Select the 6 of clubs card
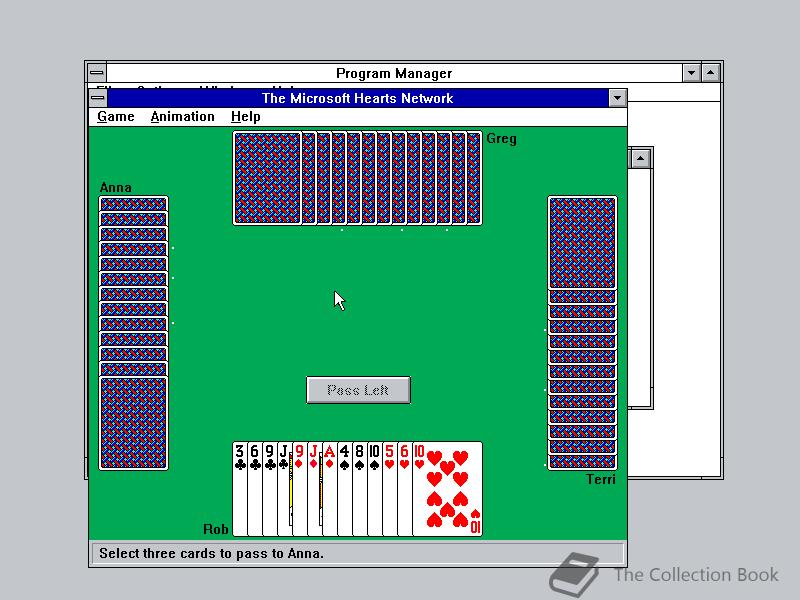 (x=255, y=489)
